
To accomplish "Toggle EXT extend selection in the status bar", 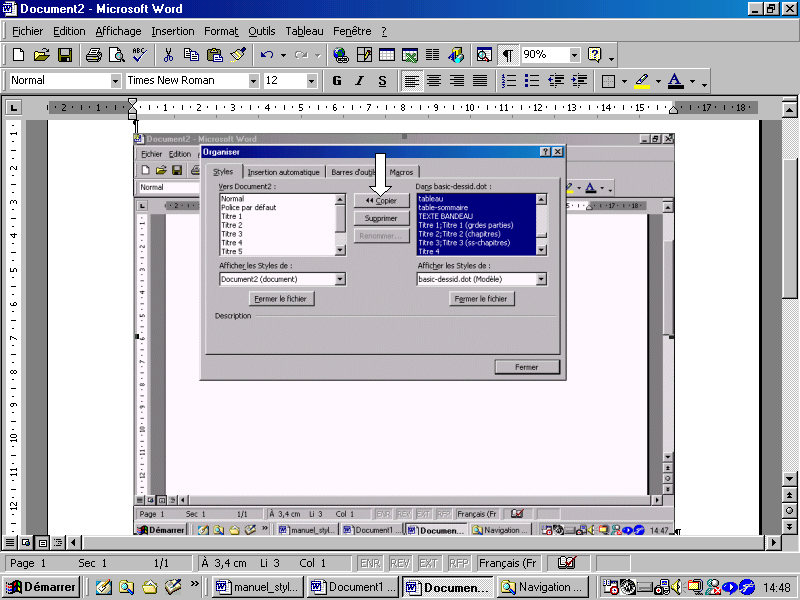I will (x=429, y=563).
